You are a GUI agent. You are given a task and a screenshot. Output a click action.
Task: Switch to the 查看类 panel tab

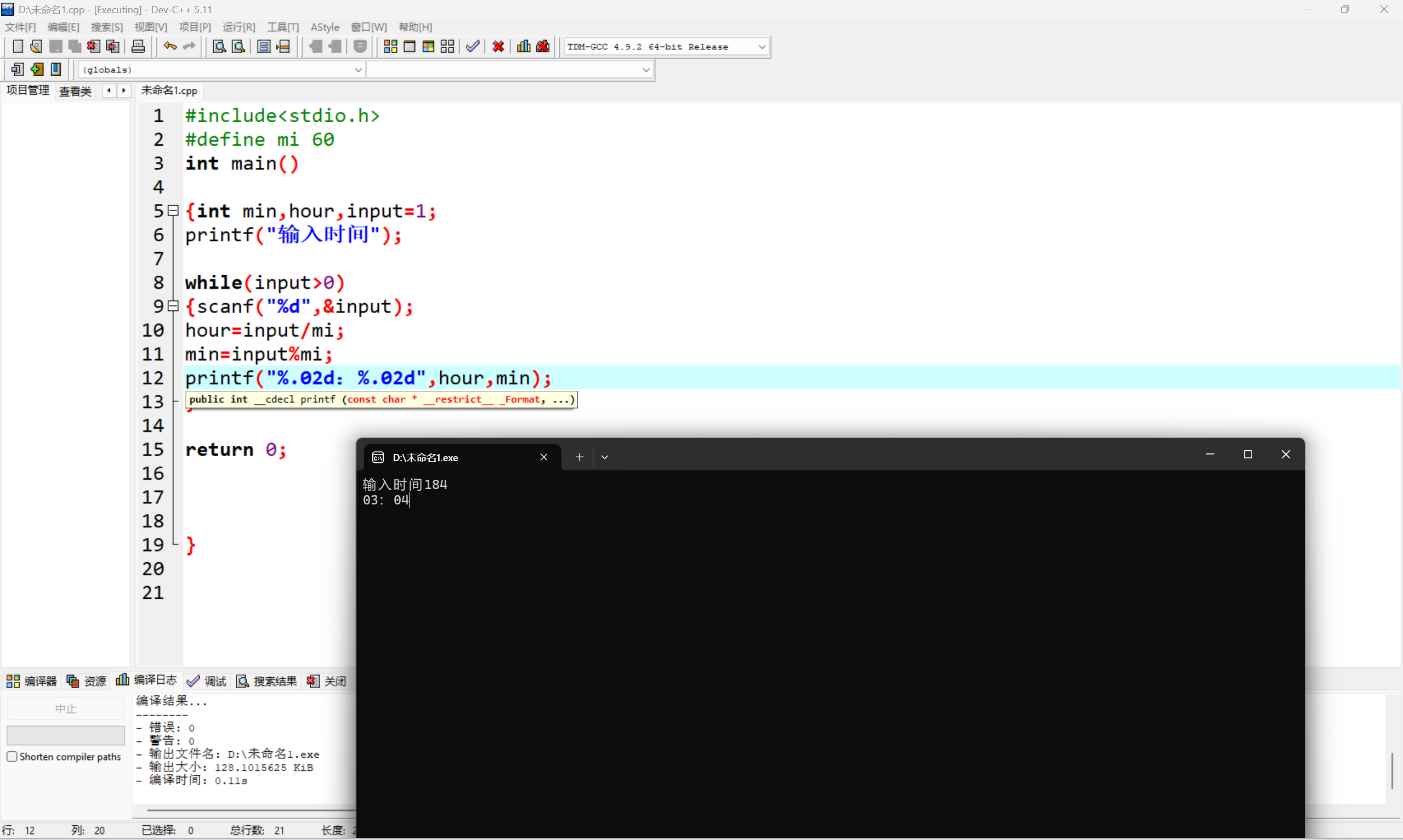pyautogui.click(x=75, y=91)
